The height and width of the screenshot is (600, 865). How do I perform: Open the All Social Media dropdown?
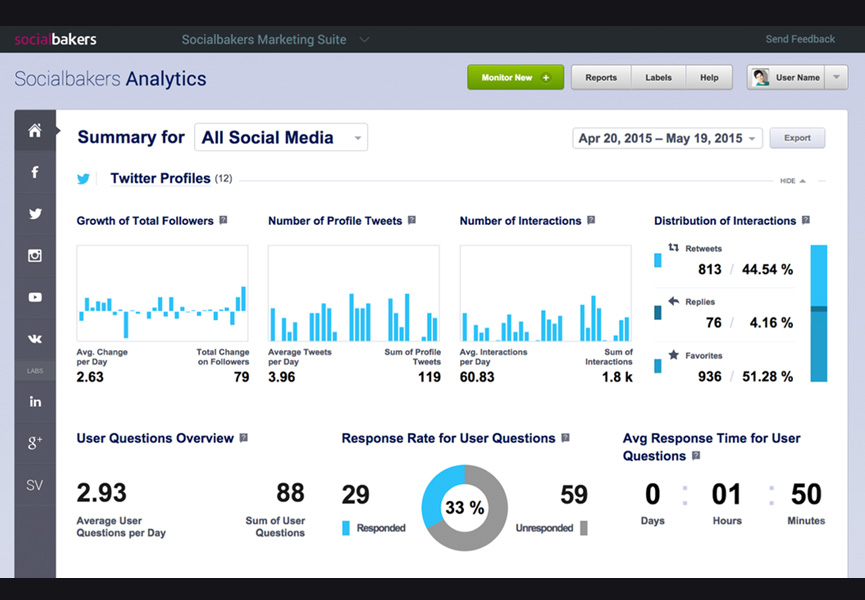point(281,138)
